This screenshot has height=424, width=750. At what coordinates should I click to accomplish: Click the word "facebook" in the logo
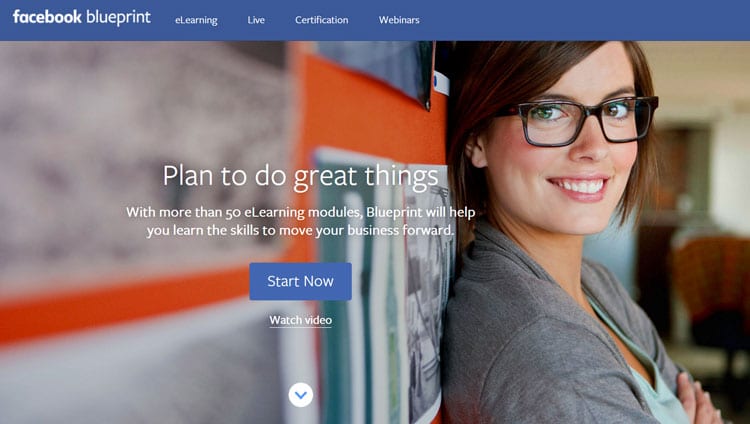pos(47,17)
